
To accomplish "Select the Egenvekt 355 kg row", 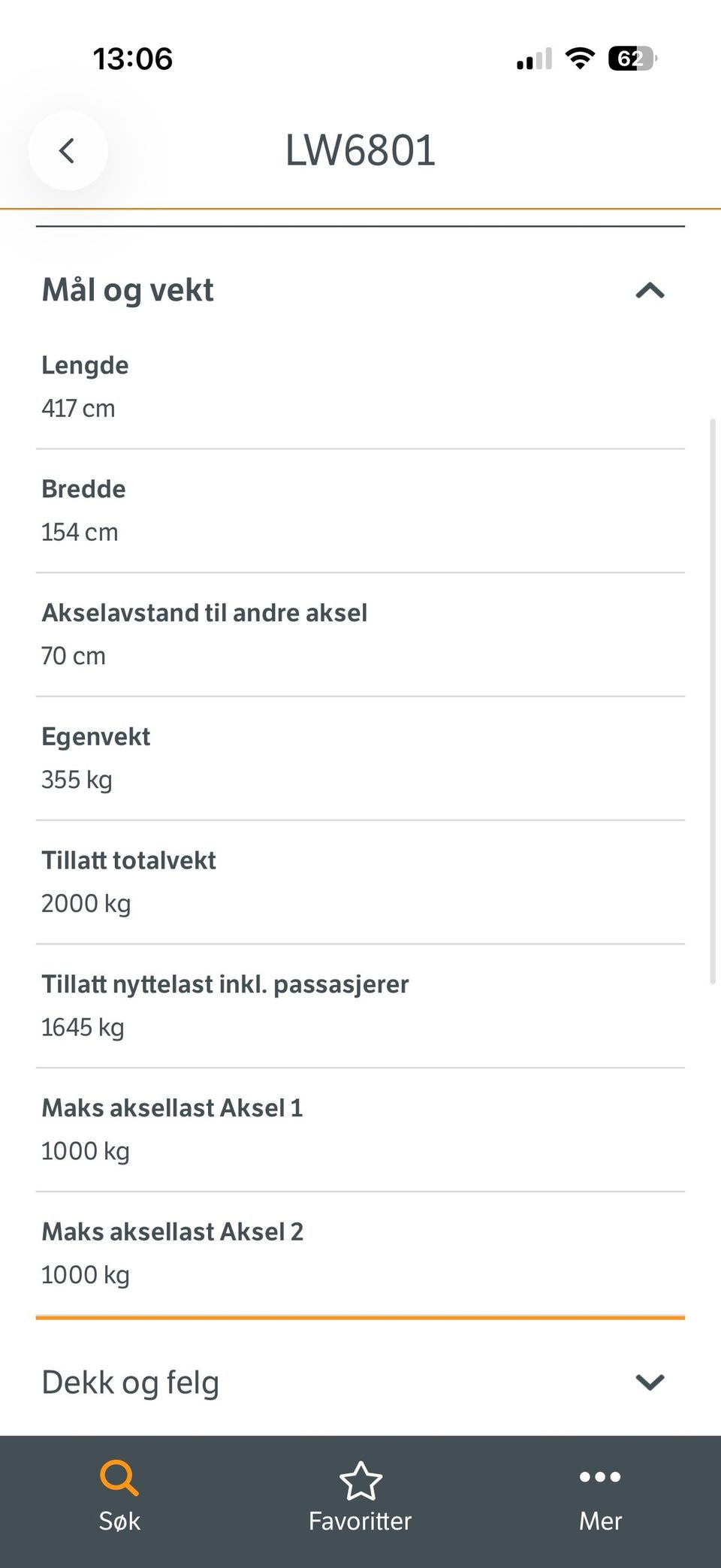I will [360, 758].
